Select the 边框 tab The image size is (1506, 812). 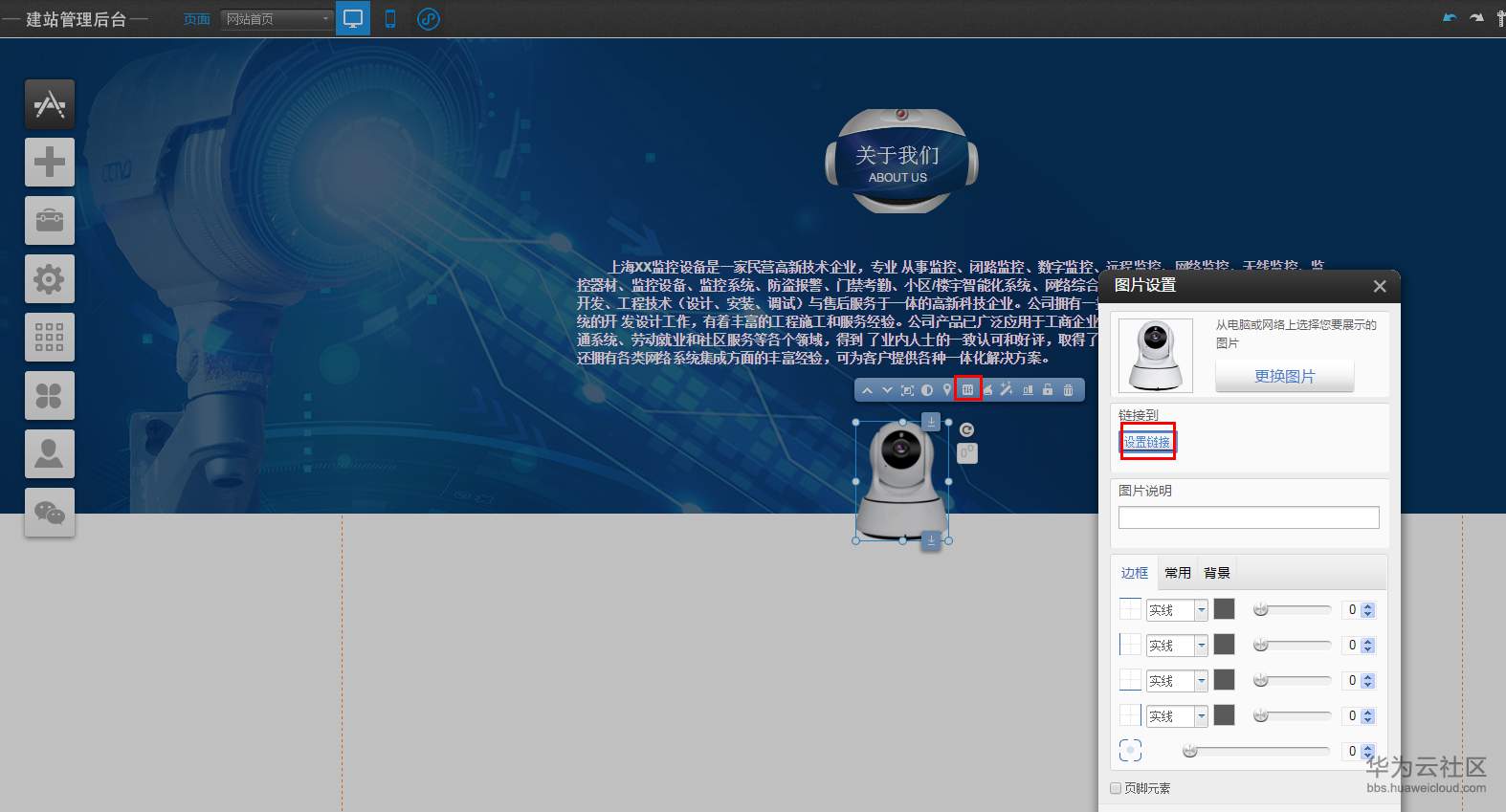(1135, 573)
